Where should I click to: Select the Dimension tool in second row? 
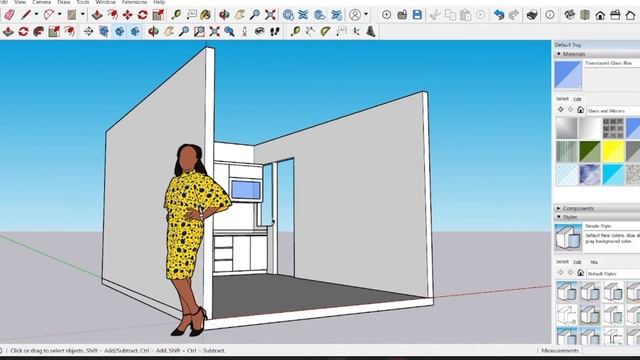(x=310, y=31)
